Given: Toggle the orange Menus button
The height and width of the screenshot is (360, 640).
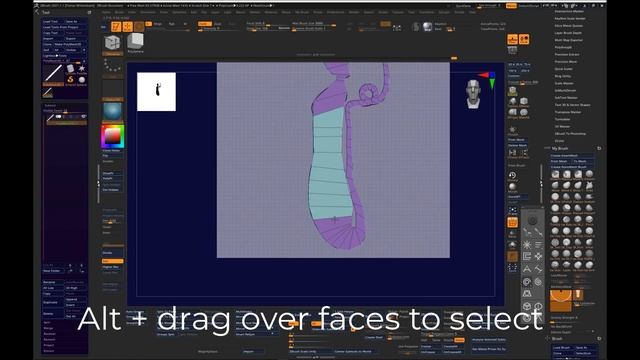Looking at the screenshot, I should coord(511,6).
